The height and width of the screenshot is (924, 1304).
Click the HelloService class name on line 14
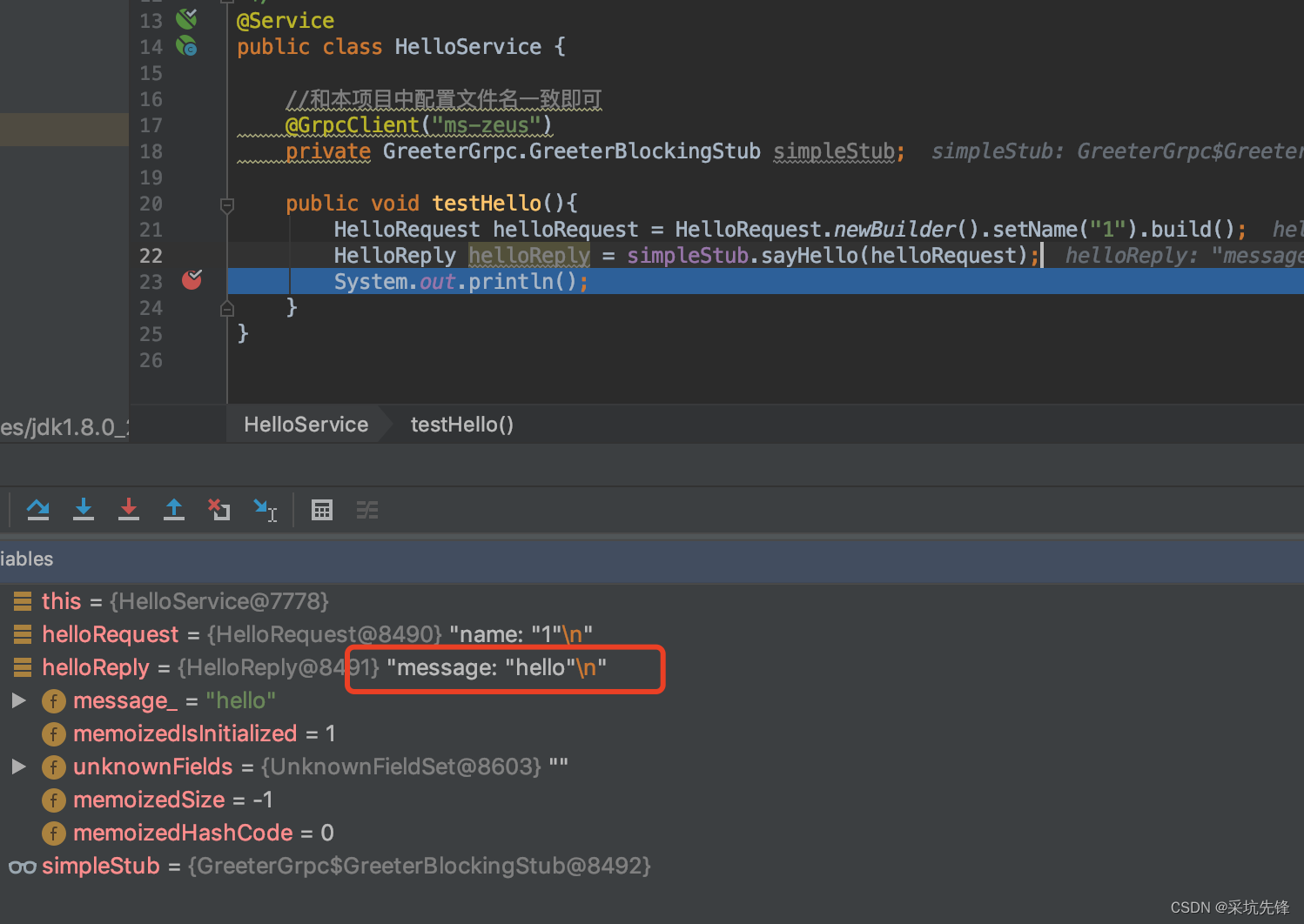[468, 47]
